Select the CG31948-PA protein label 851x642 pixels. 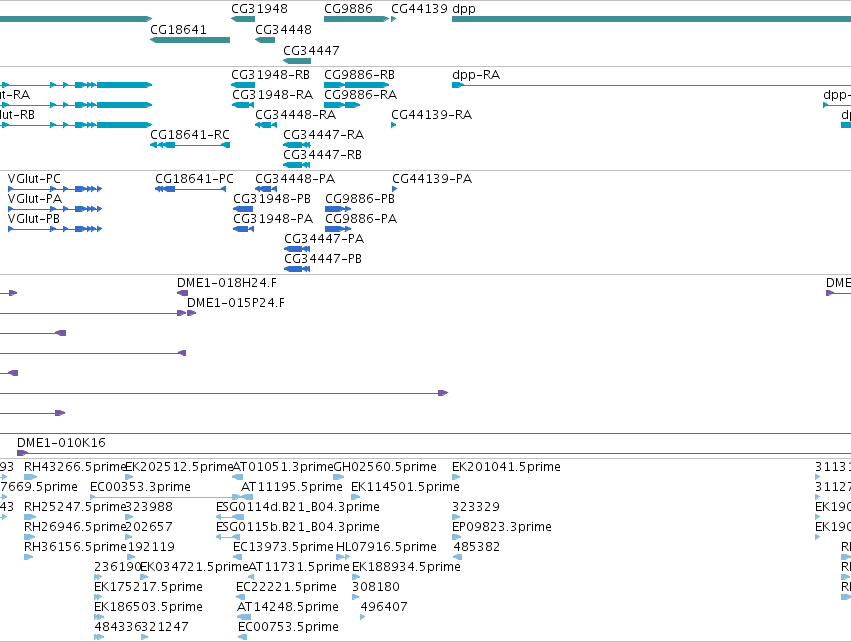[273, 219]
